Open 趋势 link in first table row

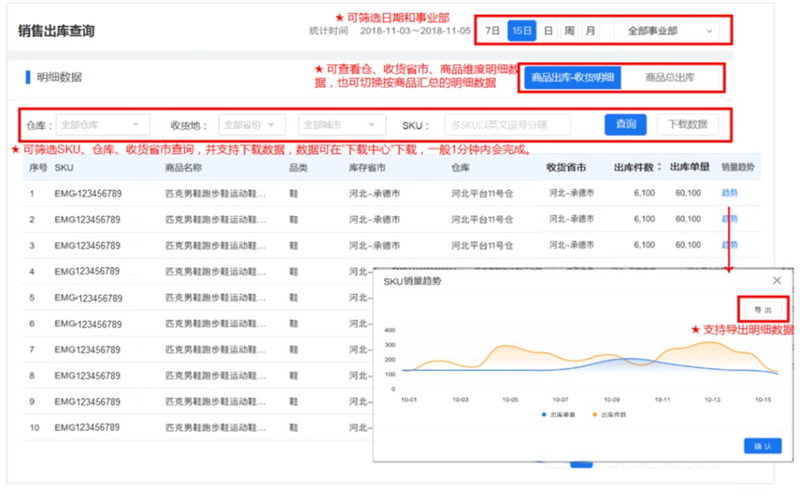[729, 192]
